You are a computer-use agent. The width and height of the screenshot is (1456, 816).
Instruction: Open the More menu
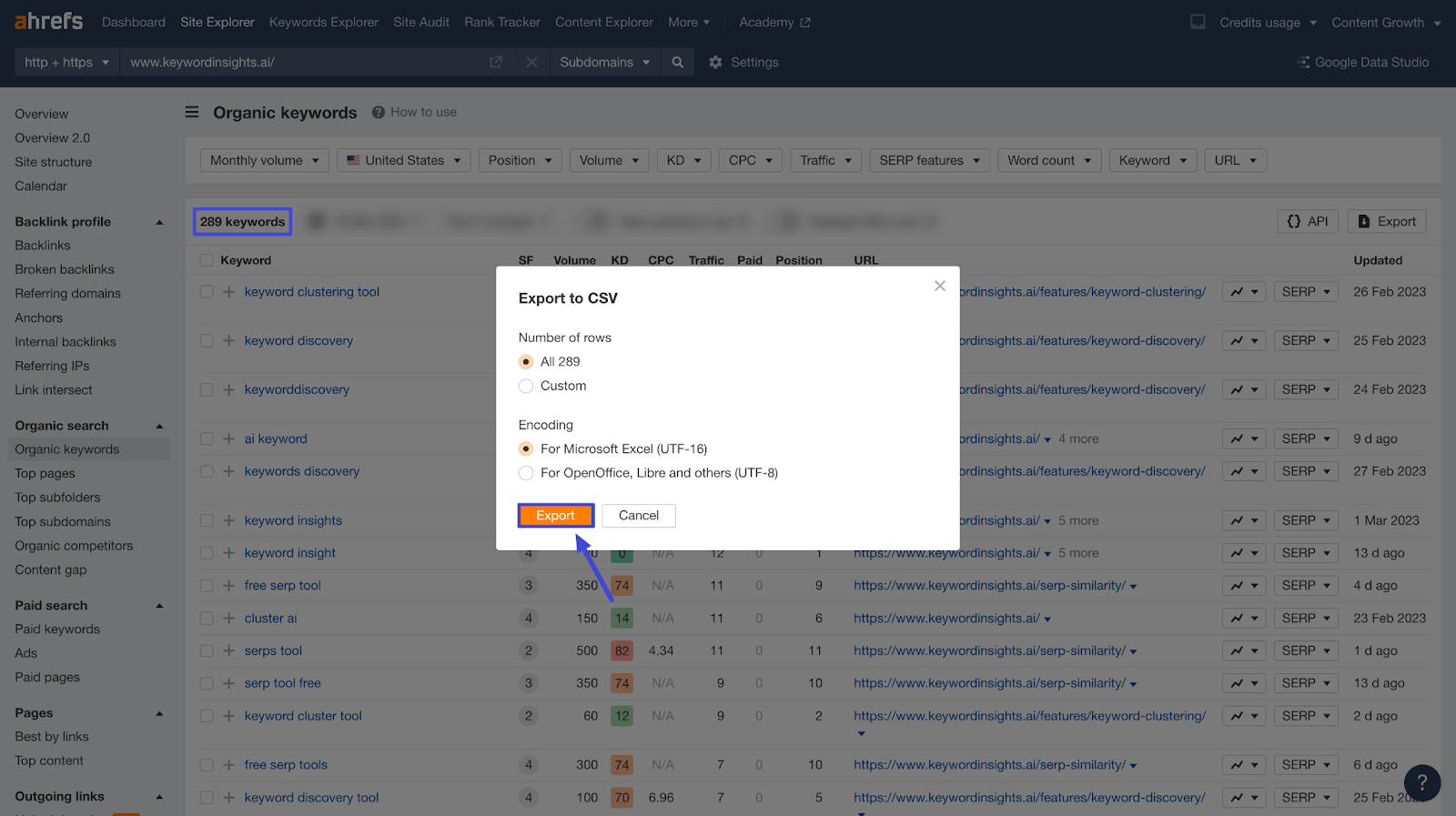(x=689, y=22)
